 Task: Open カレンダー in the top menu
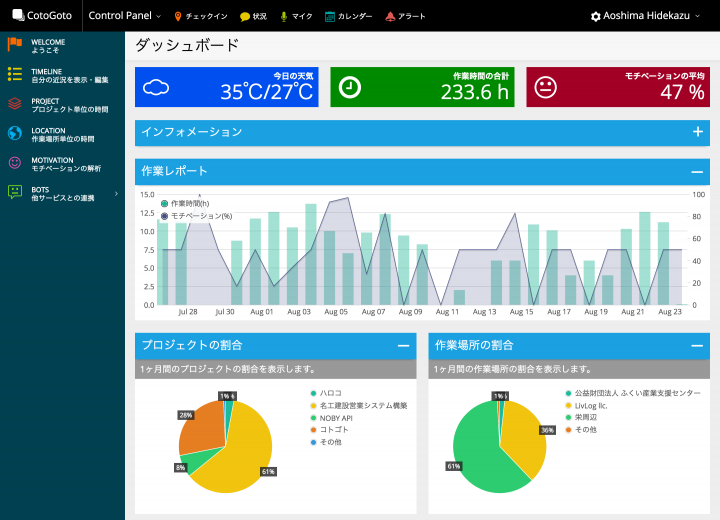[x=349, y=16]
